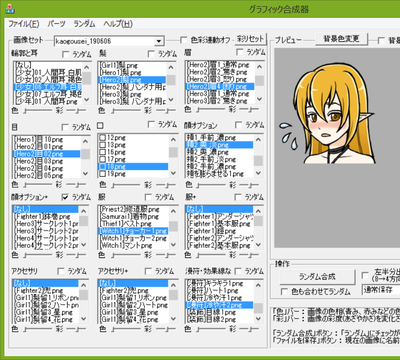Click scroll-up arrow of 眉 list
400x360 pixels.
(259, 67)
